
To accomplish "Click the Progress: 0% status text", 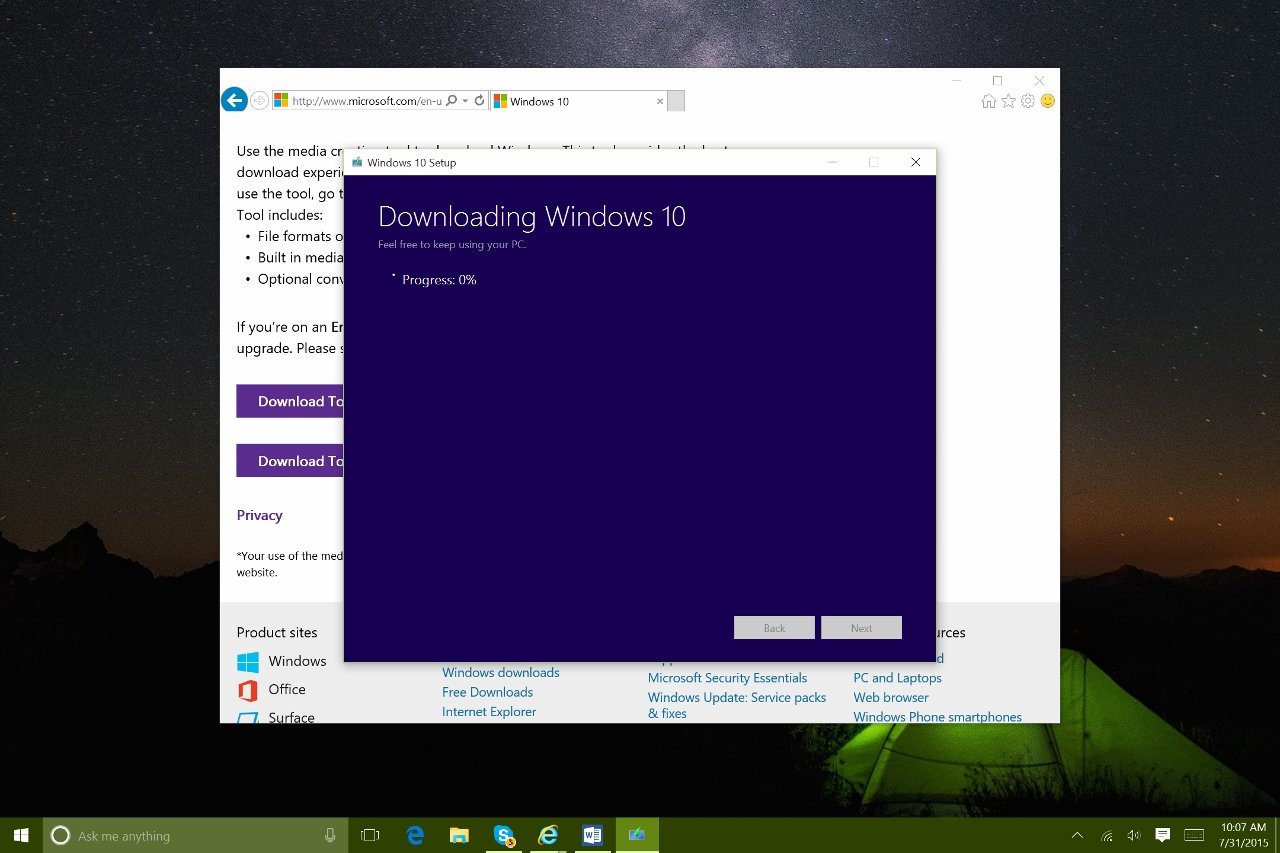I will click(x=439, y=280).
